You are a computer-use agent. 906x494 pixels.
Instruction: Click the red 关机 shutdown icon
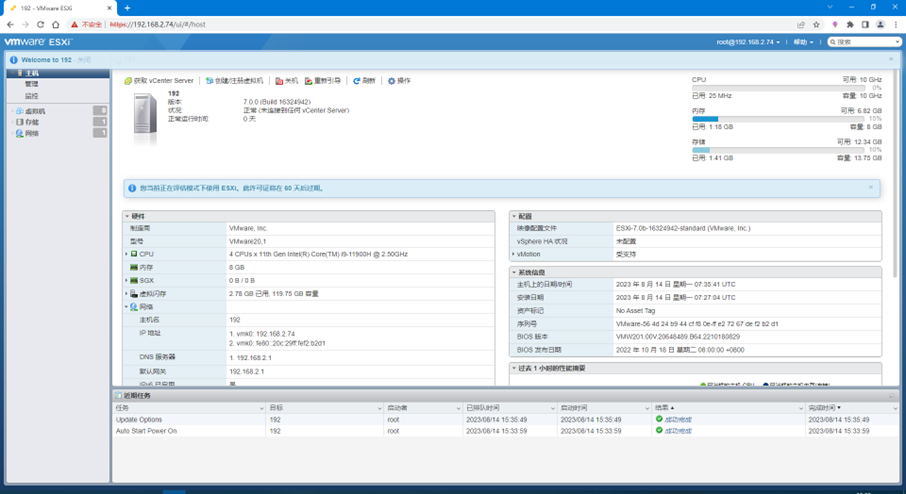coord(279,81)
